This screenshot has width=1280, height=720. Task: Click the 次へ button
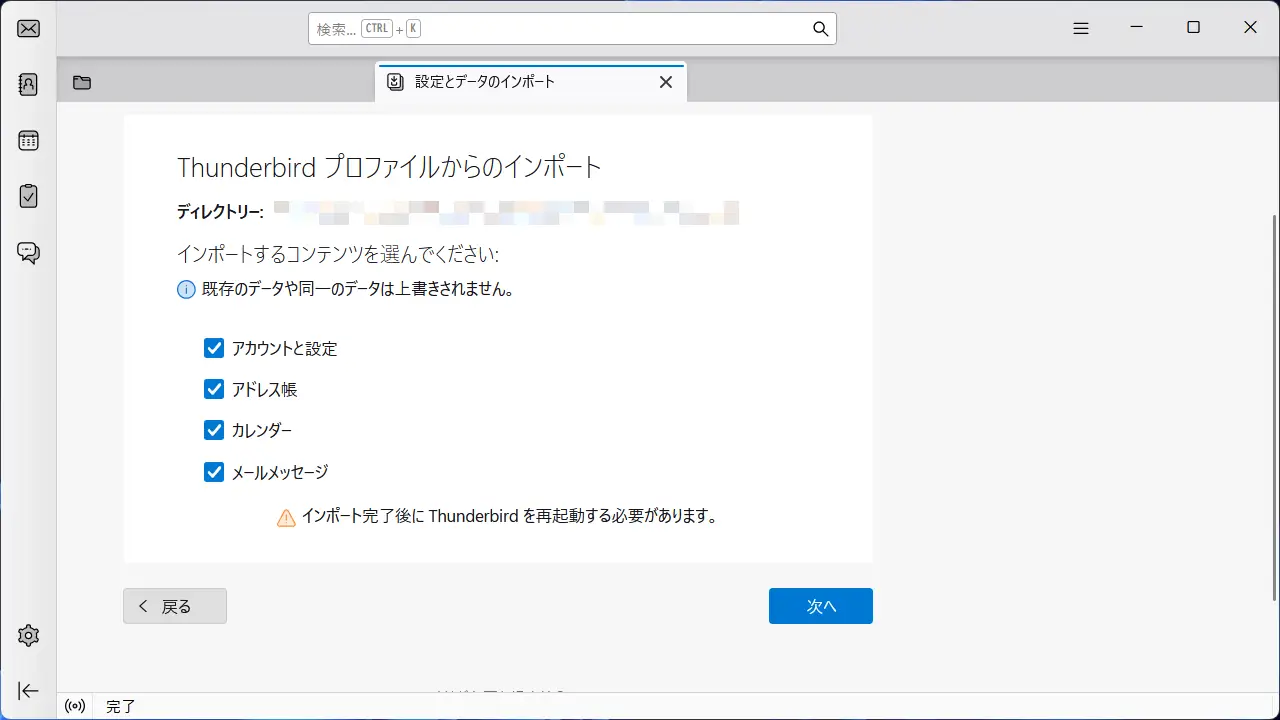tap(820, 606)
